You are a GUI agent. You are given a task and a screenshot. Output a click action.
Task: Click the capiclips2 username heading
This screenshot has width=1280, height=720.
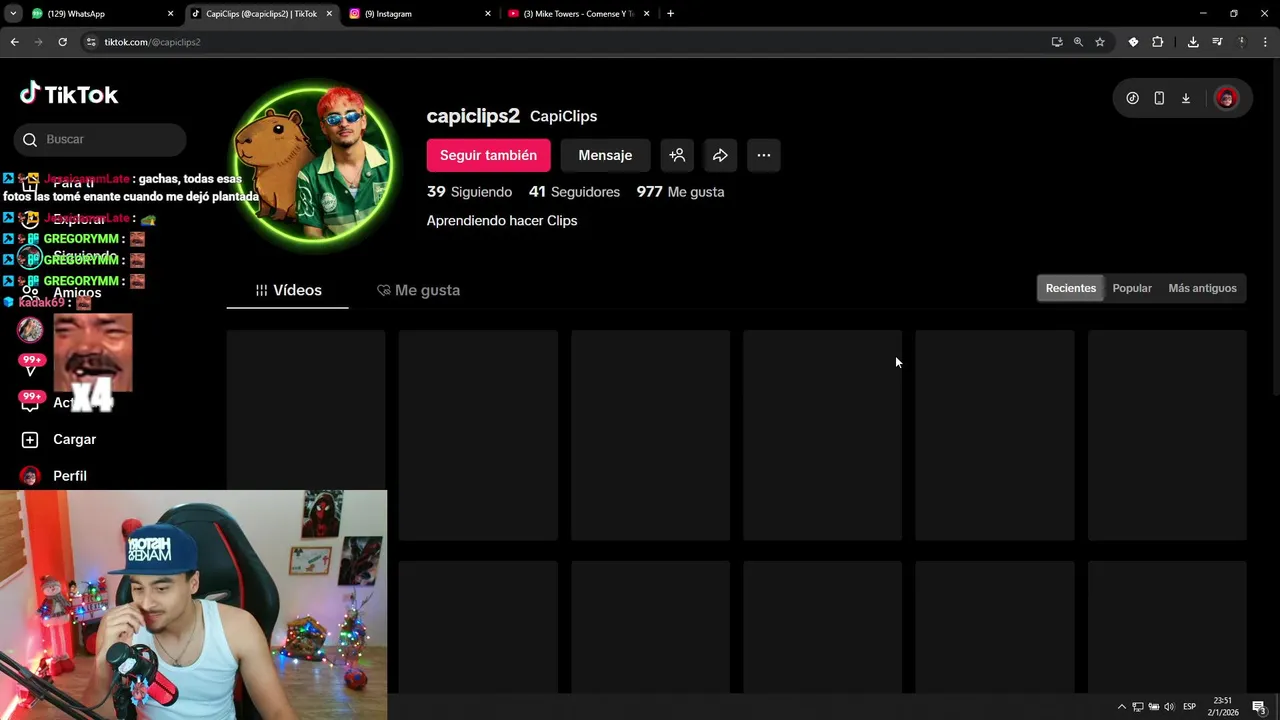(x=473, y=116)
